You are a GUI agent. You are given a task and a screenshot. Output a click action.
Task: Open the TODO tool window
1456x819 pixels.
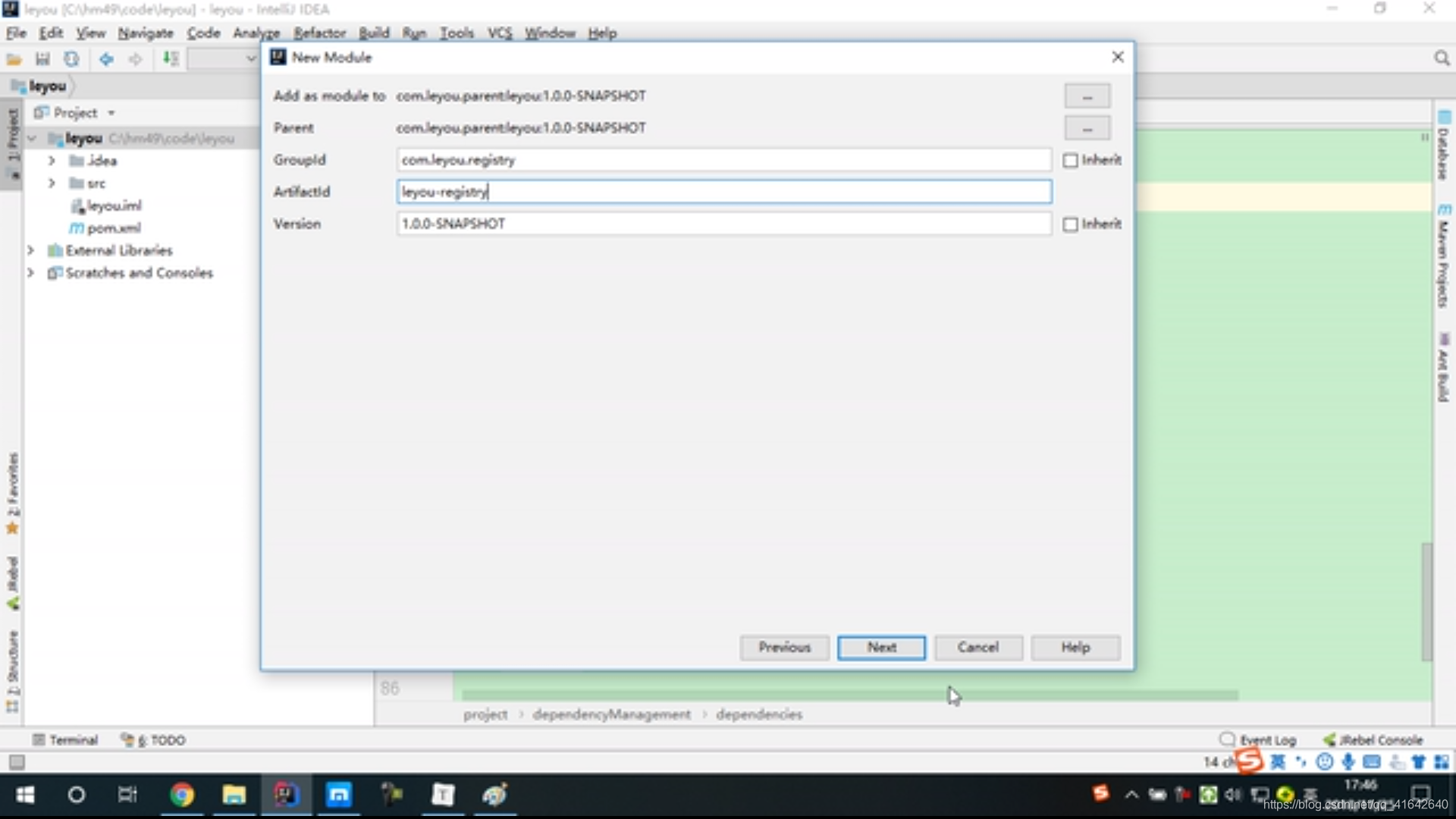[x=153, y=739]
